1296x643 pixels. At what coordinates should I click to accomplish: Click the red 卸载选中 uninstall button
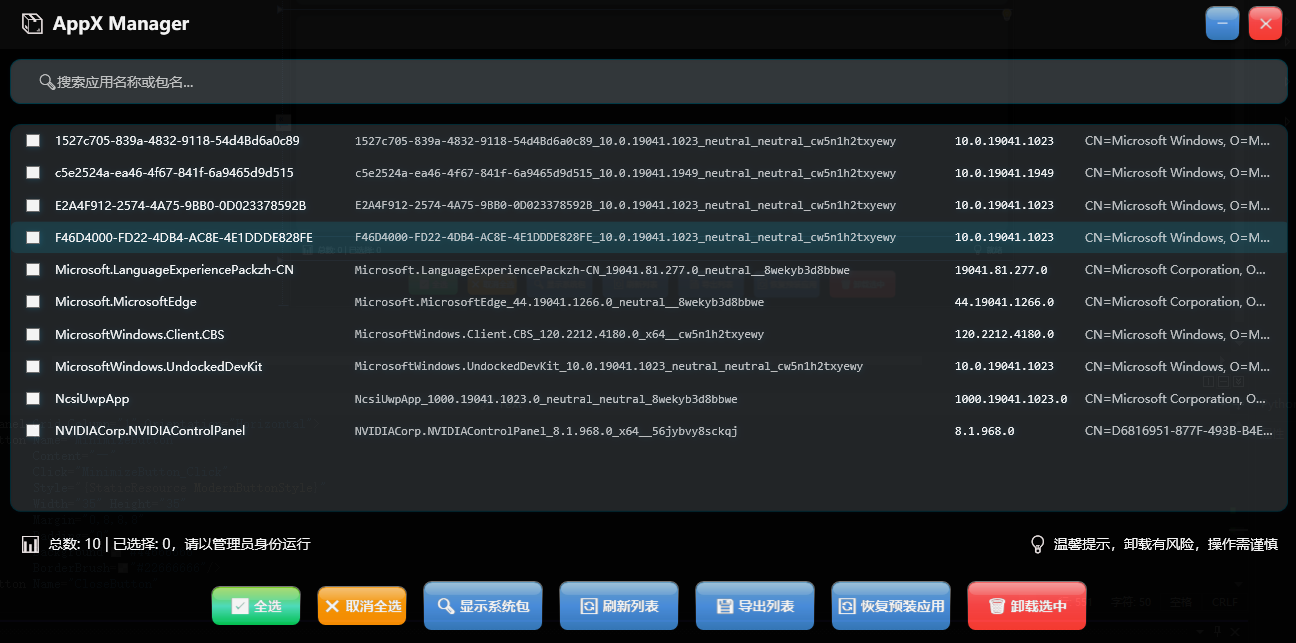tap(1027, 607)
